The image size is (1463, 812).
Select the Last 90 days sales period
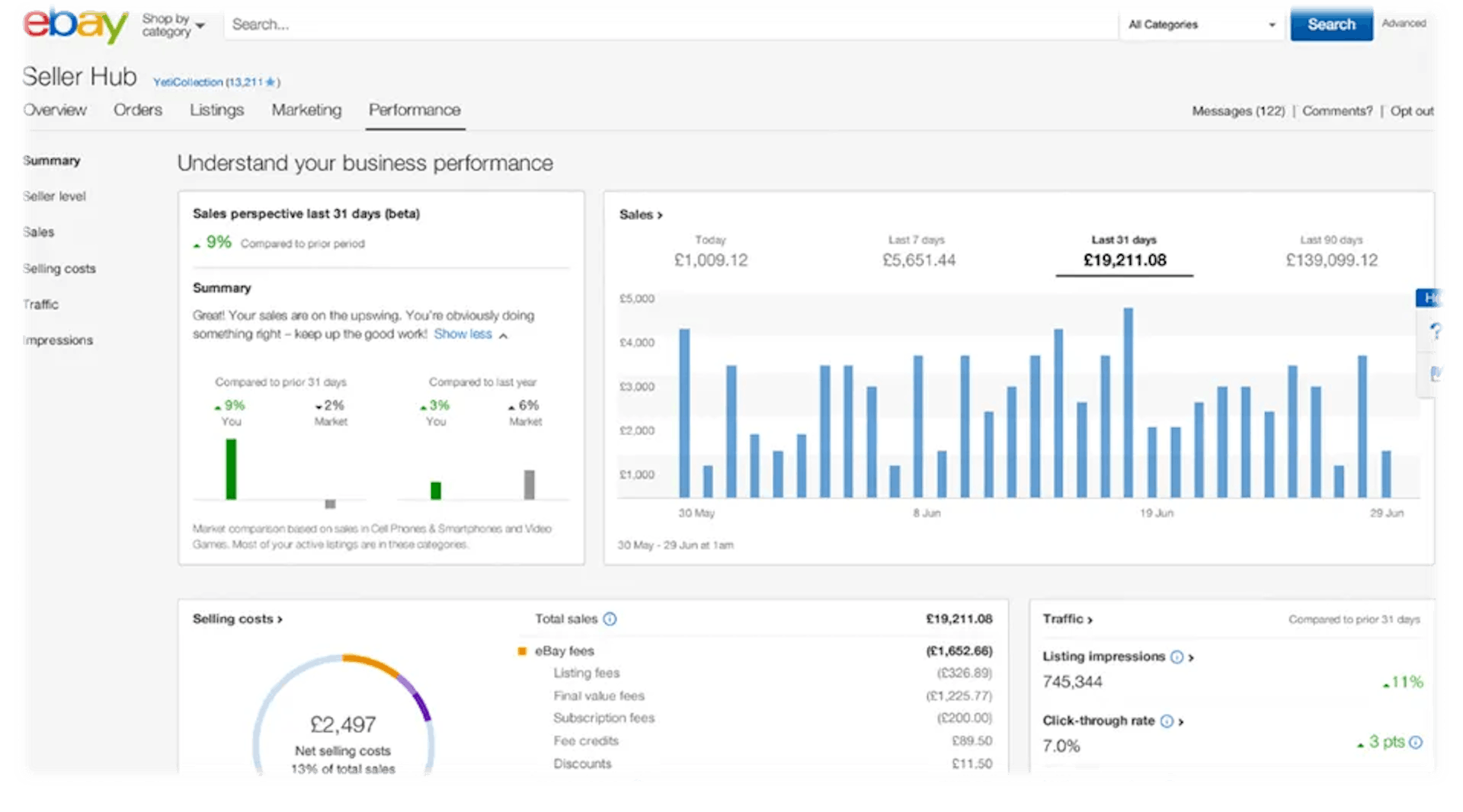[1331, 251]
